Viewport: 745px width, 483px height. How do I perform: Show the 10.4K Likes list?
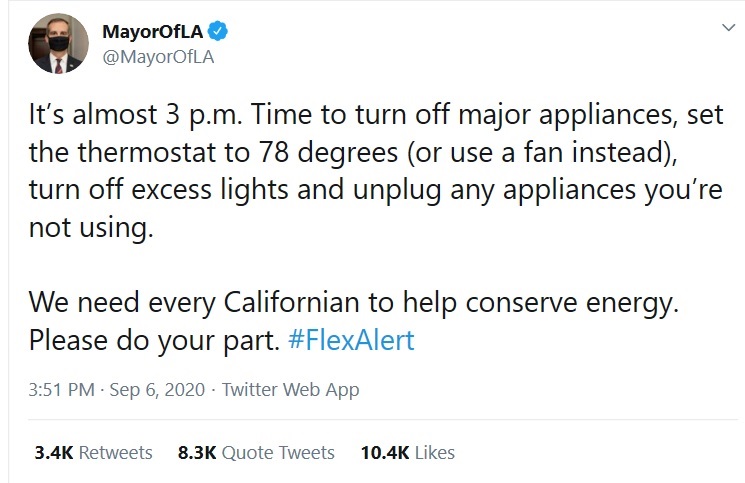pos(408,453)
